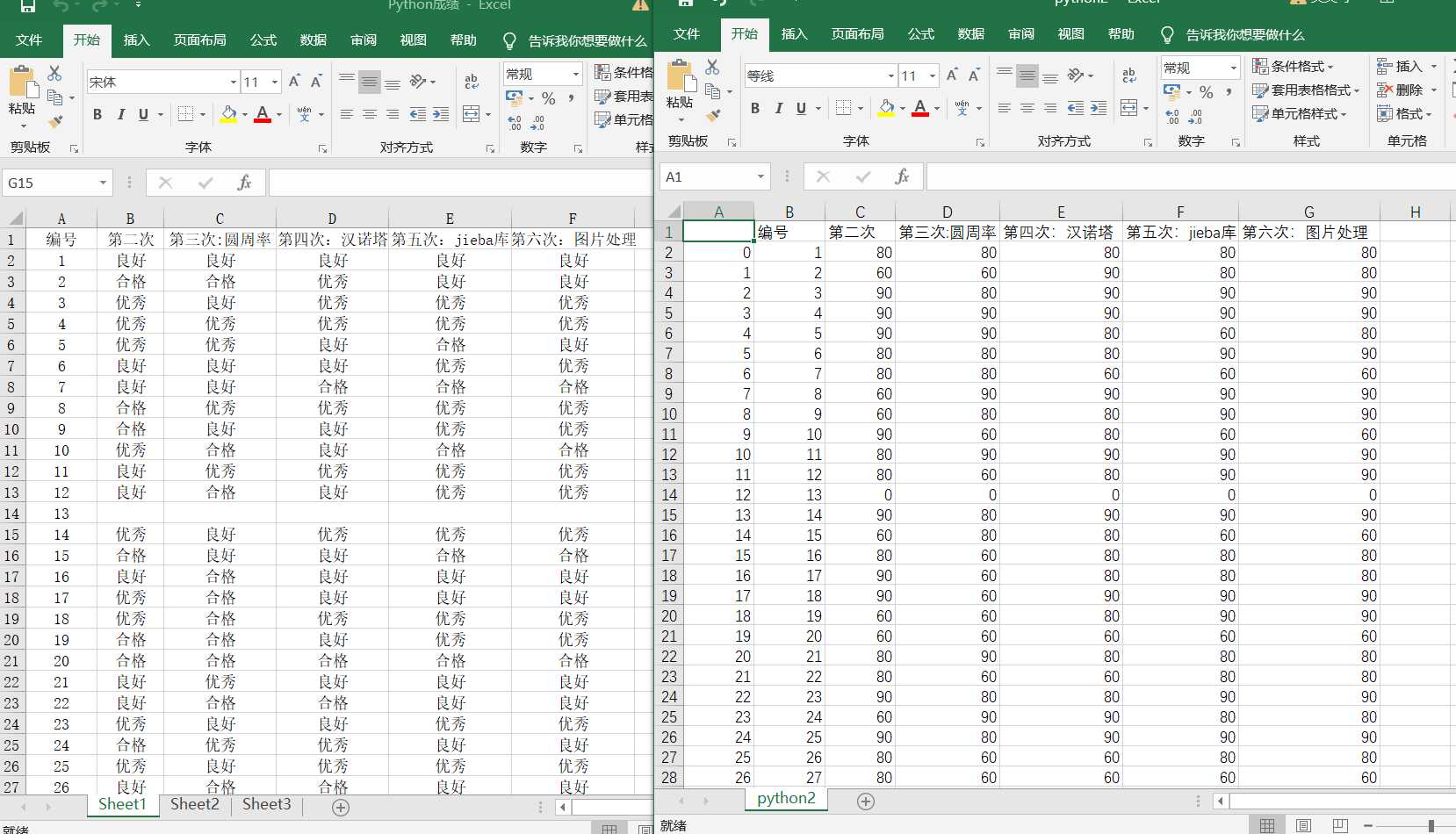Toggle Bold in python2 window
The height and width of the screenshot is (834, 1456).
coord(755,108)
